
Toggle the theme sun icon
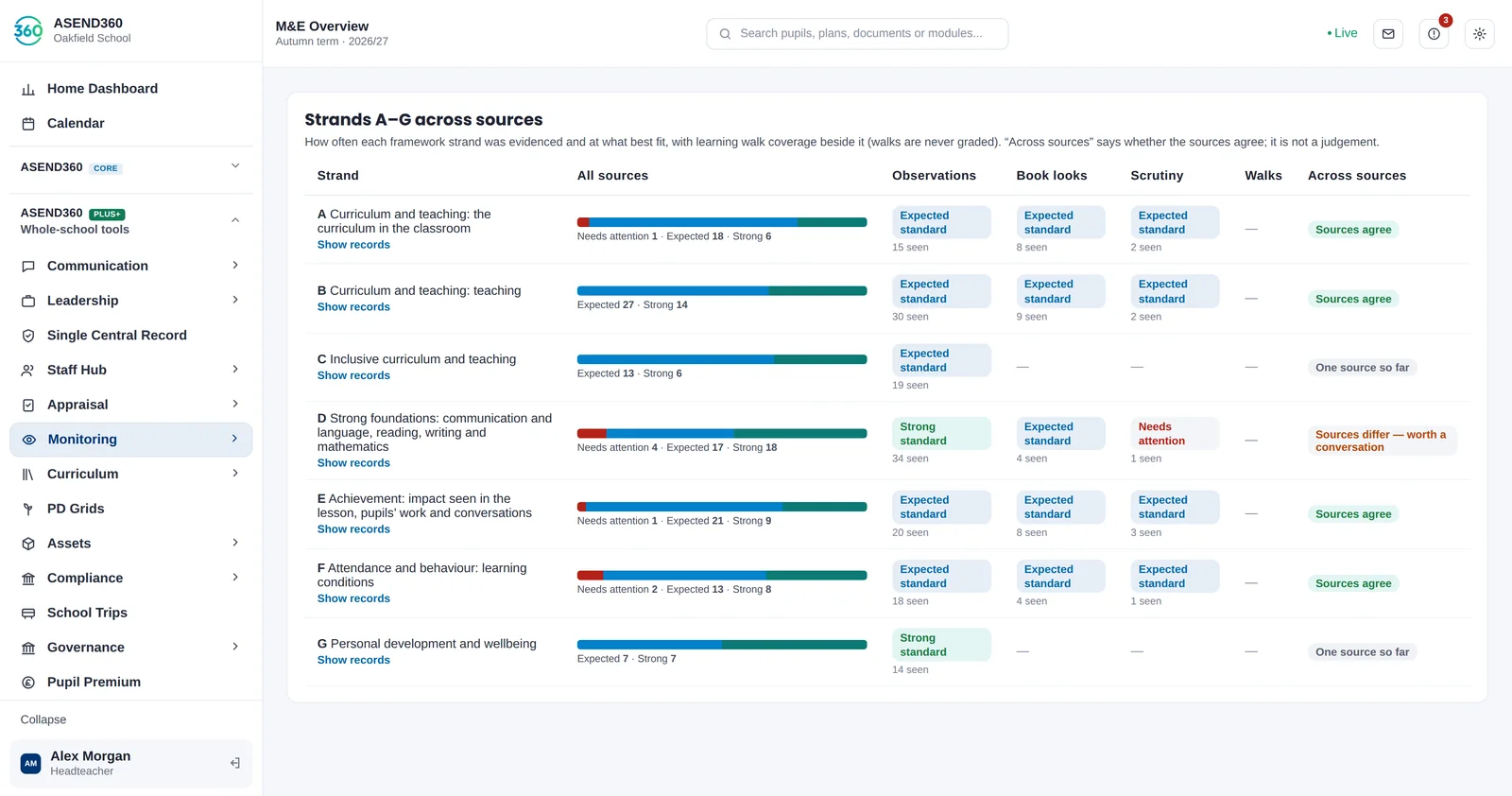(1479, 34)
